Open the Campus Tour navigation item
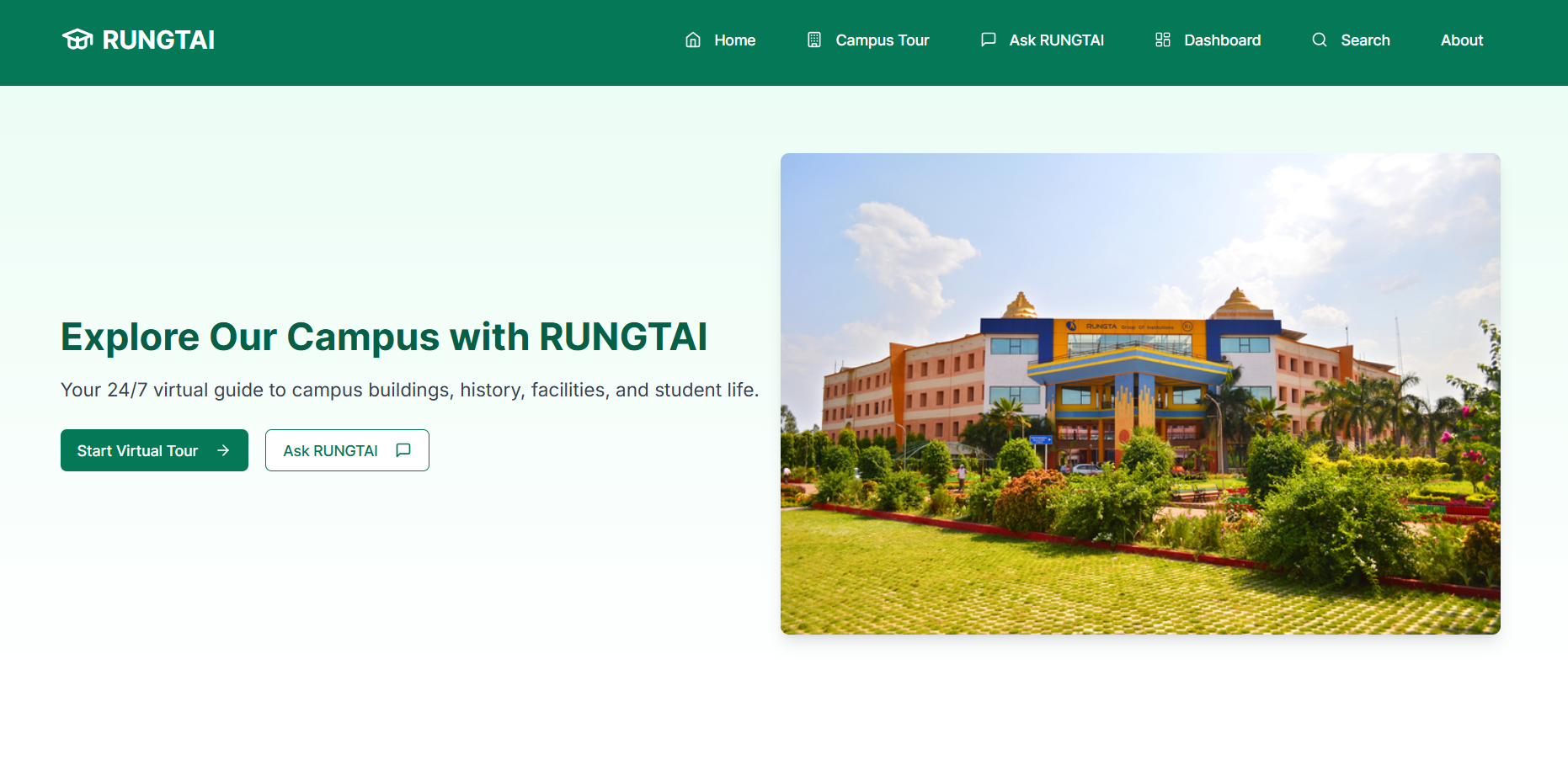The height and width of the screenshot is (760, 1568). click(x=882, y=40)
